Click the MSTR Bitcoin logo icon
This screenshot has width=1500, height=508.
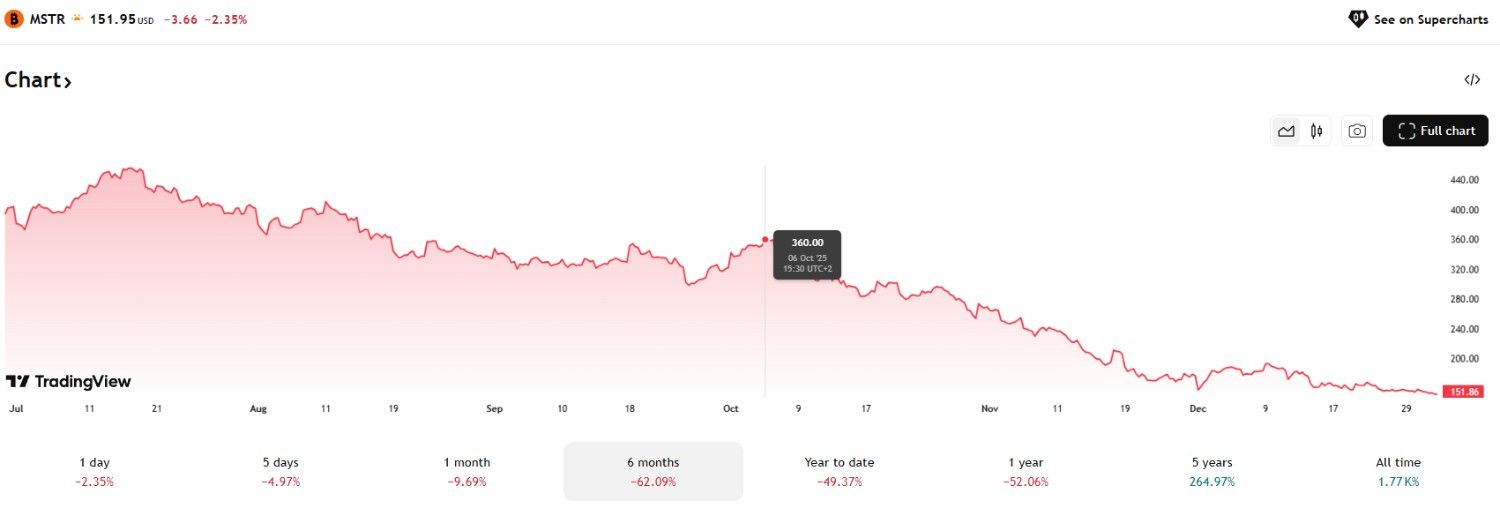[x=14, y=19]
